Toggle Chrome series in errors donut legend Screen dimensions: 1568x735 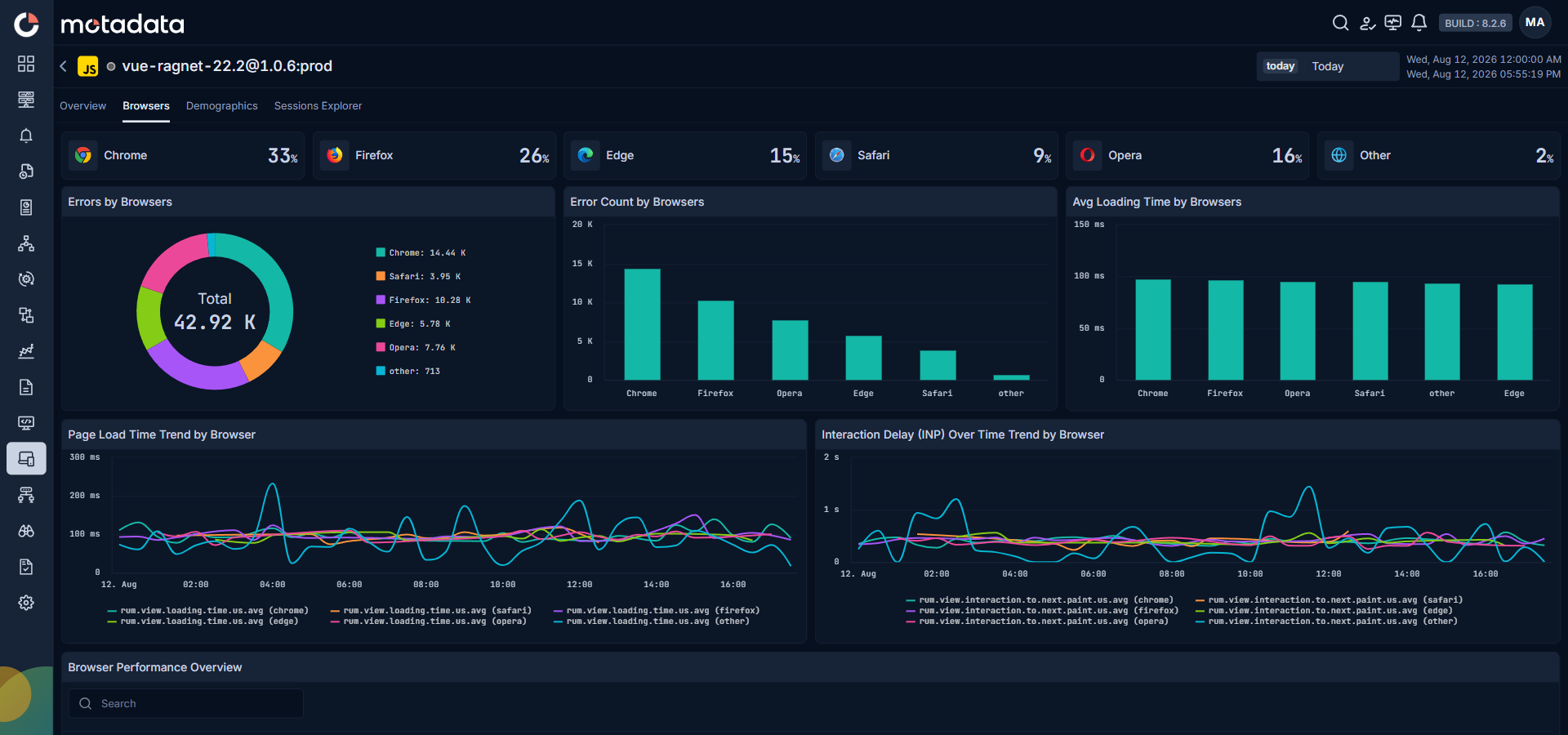[421, 253]
